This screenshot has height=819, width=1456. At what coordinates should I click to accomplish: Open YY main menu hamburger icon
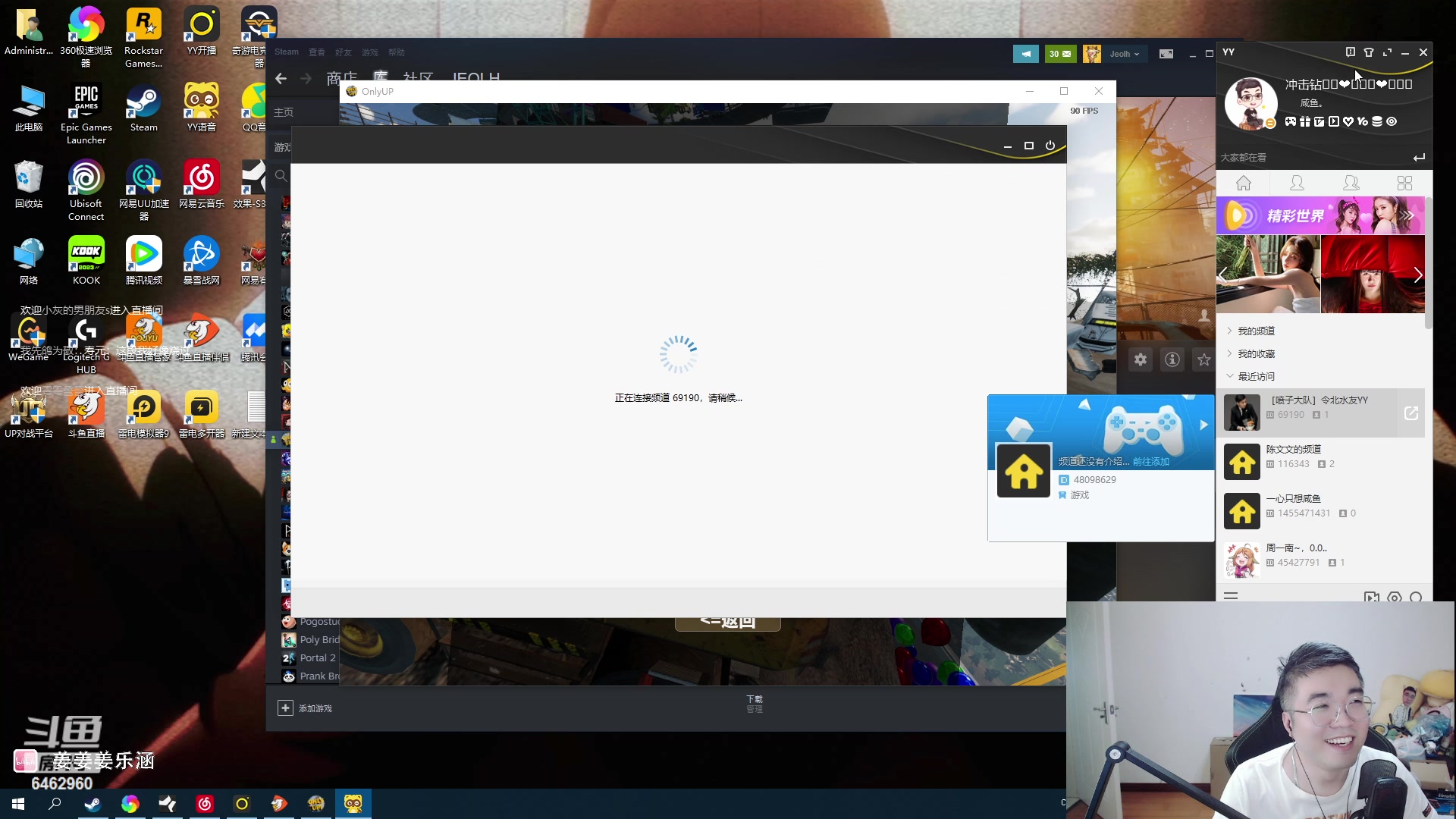coord(1231,597)
